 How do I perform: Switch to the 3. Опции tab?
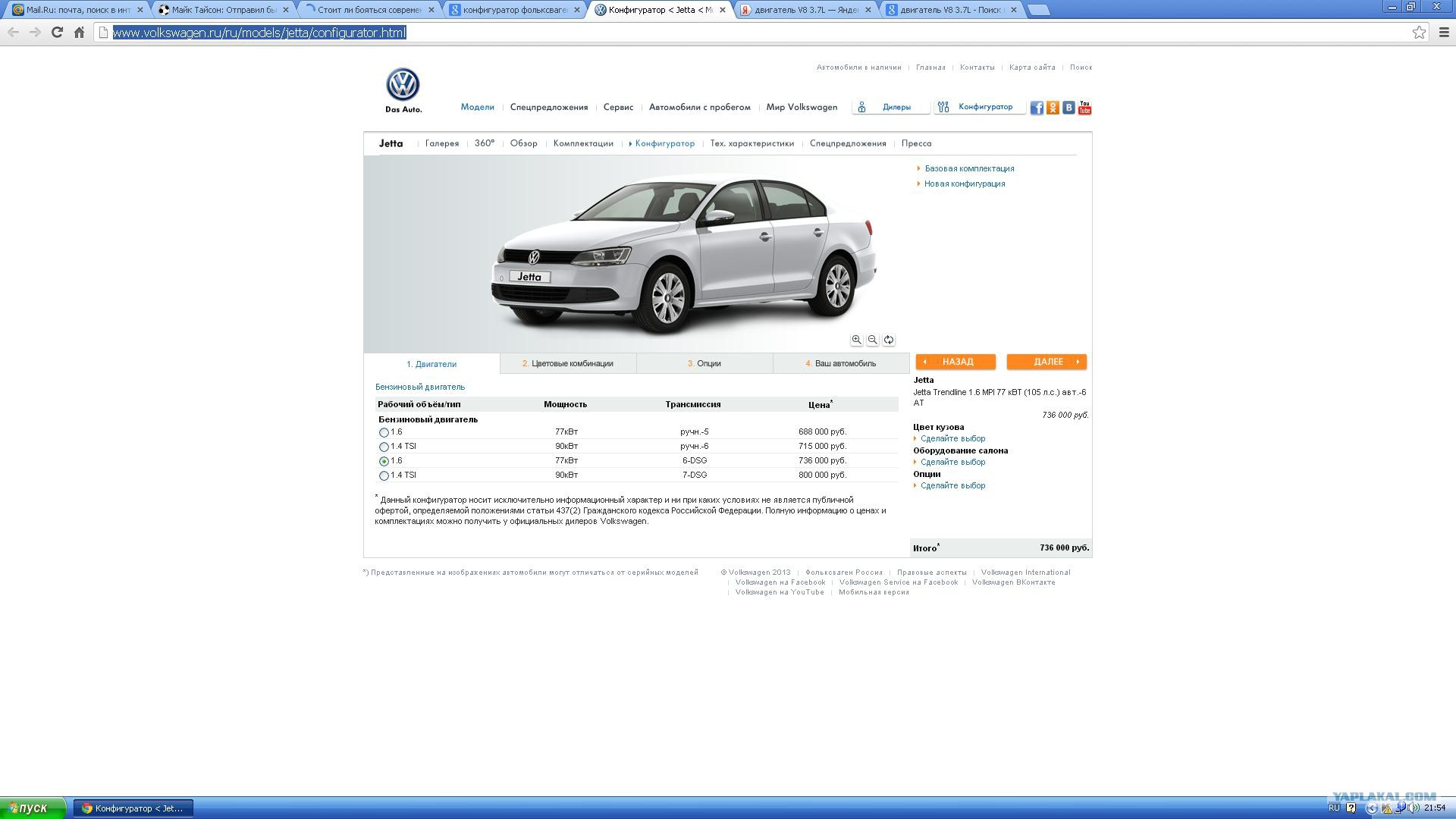coord(704,363)
